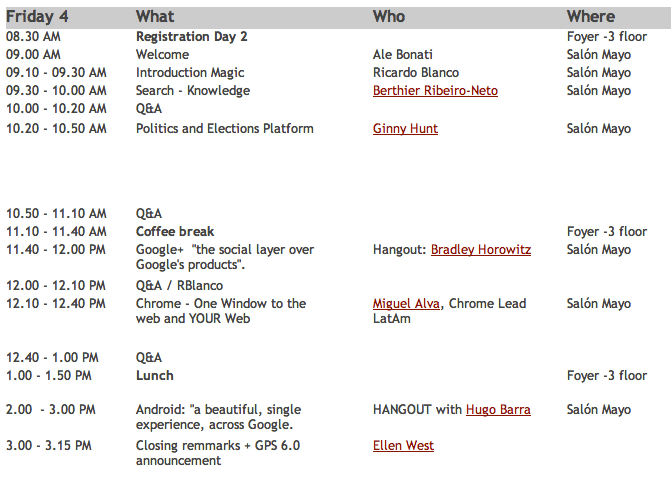
Task: Follow the Miguel Alva link
Action: 406,304
